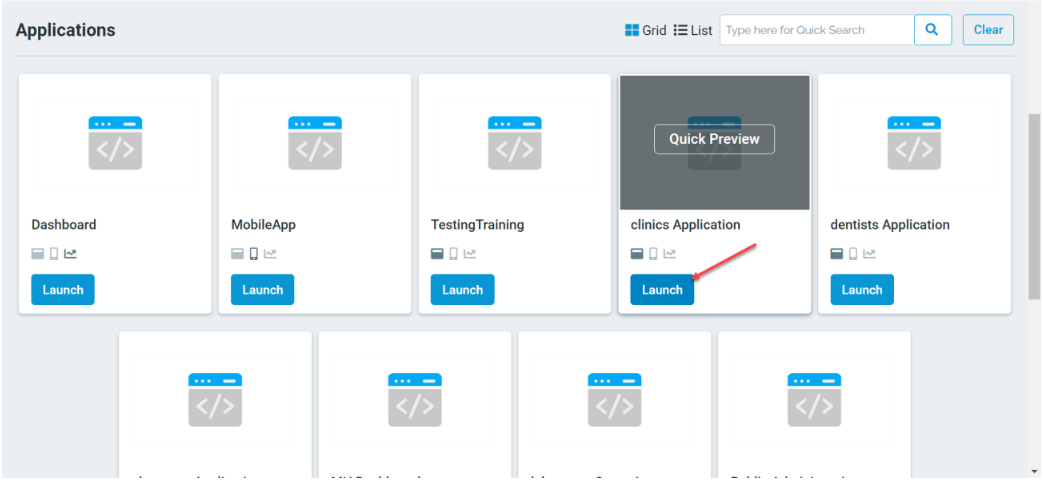
Task: Click dentists Application's desktop platform icon
Action: tap(837, 253)
